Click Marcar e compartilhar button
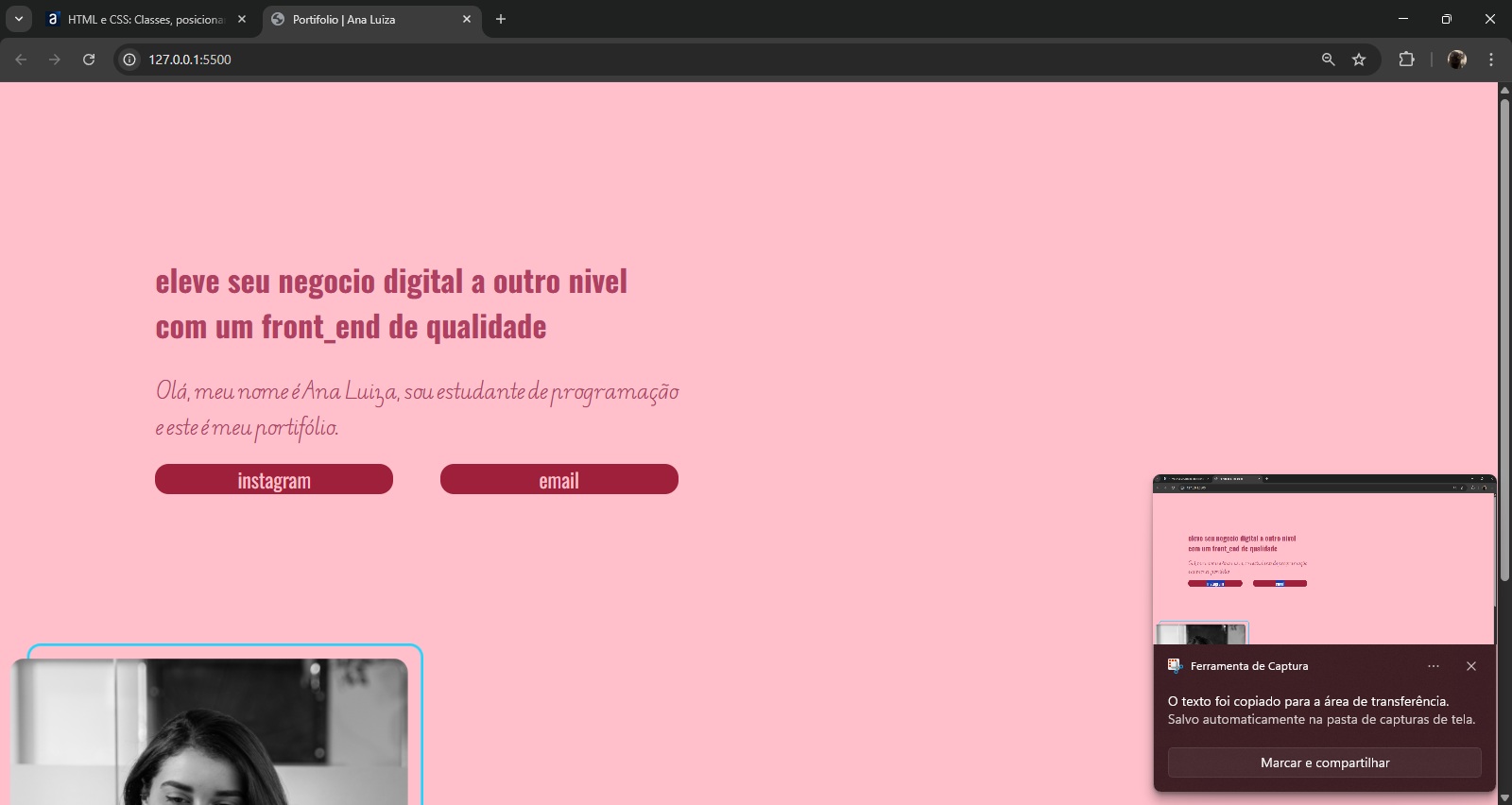 [x=1325, y=762]
